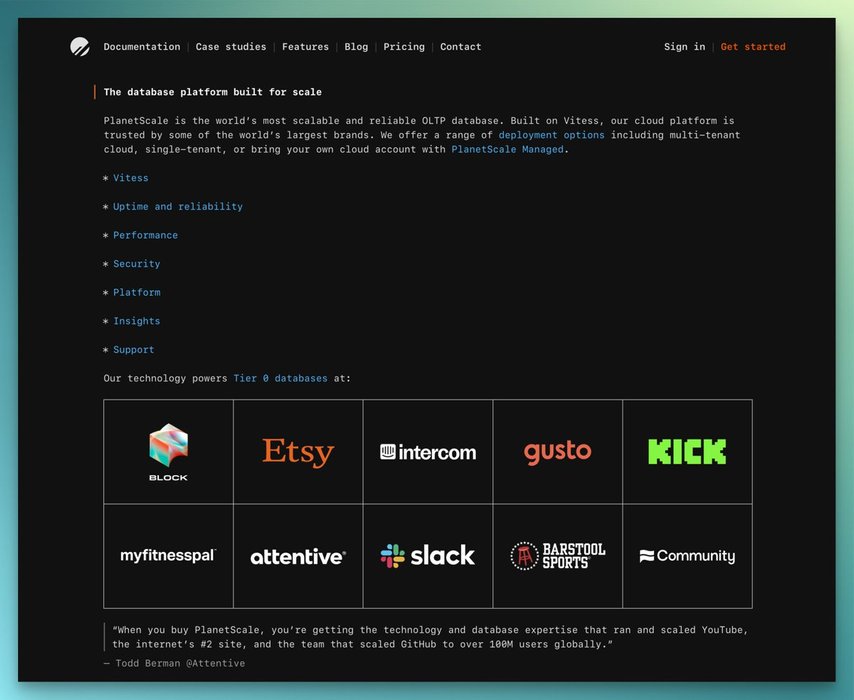
Task: Click the Attentive logo tile
Action: [298, 556]
